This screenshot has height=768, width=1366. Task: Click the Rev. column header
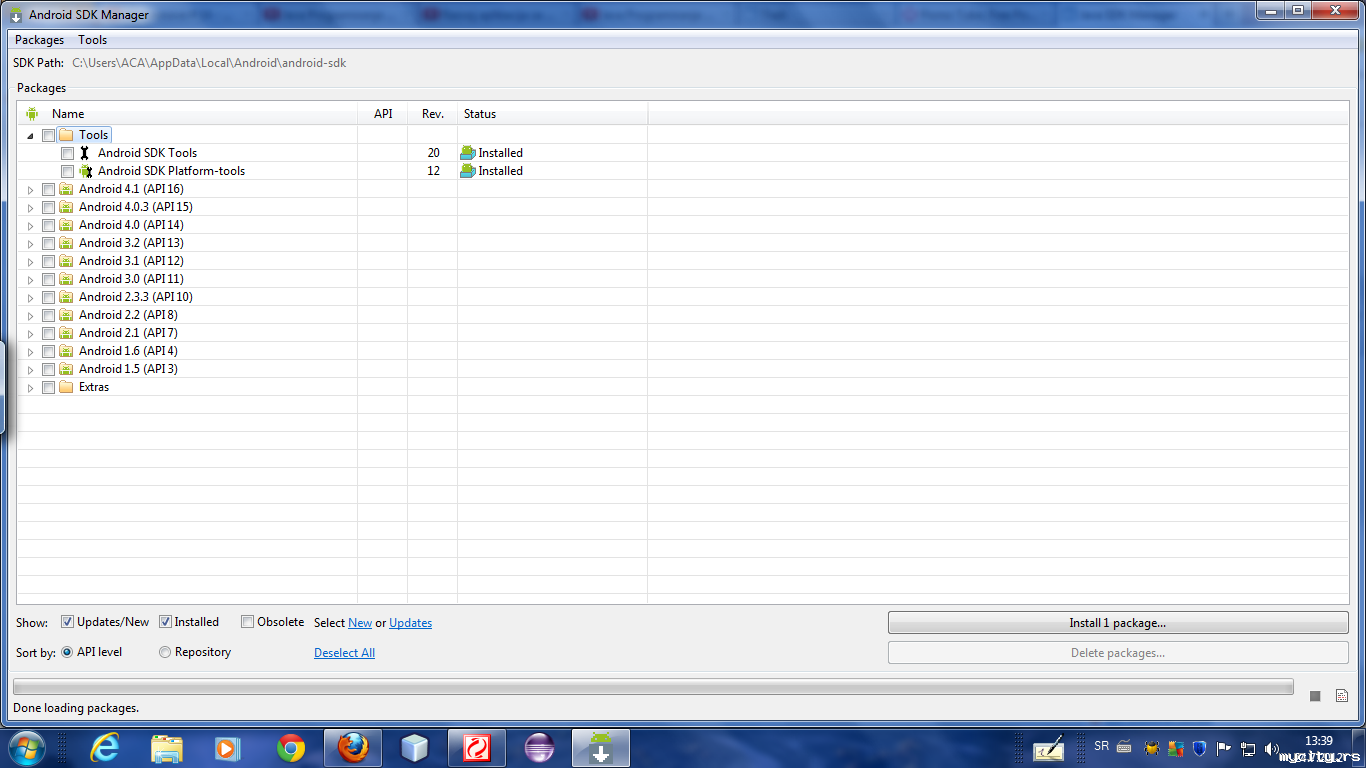pyautogui.click(x=433, y=114)
